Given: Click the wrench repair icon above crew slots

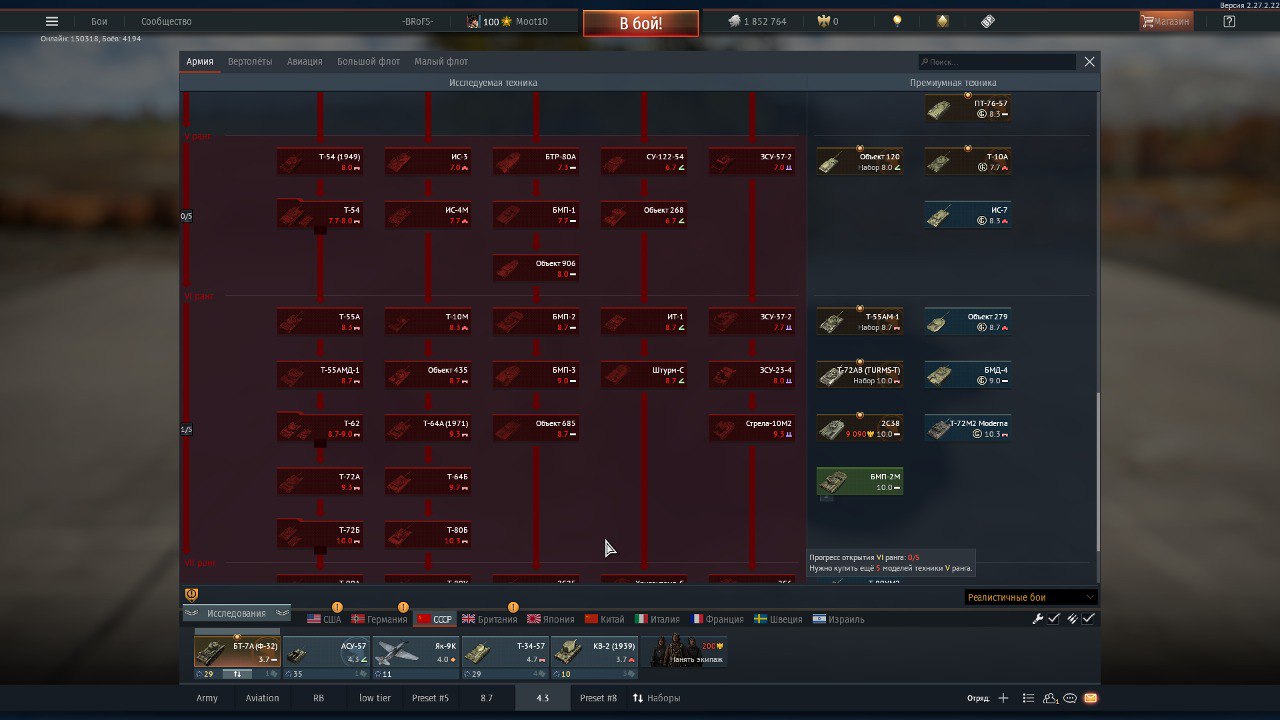Looking at the screenshot, I should pyautogui.click(x=1038, y=619).
